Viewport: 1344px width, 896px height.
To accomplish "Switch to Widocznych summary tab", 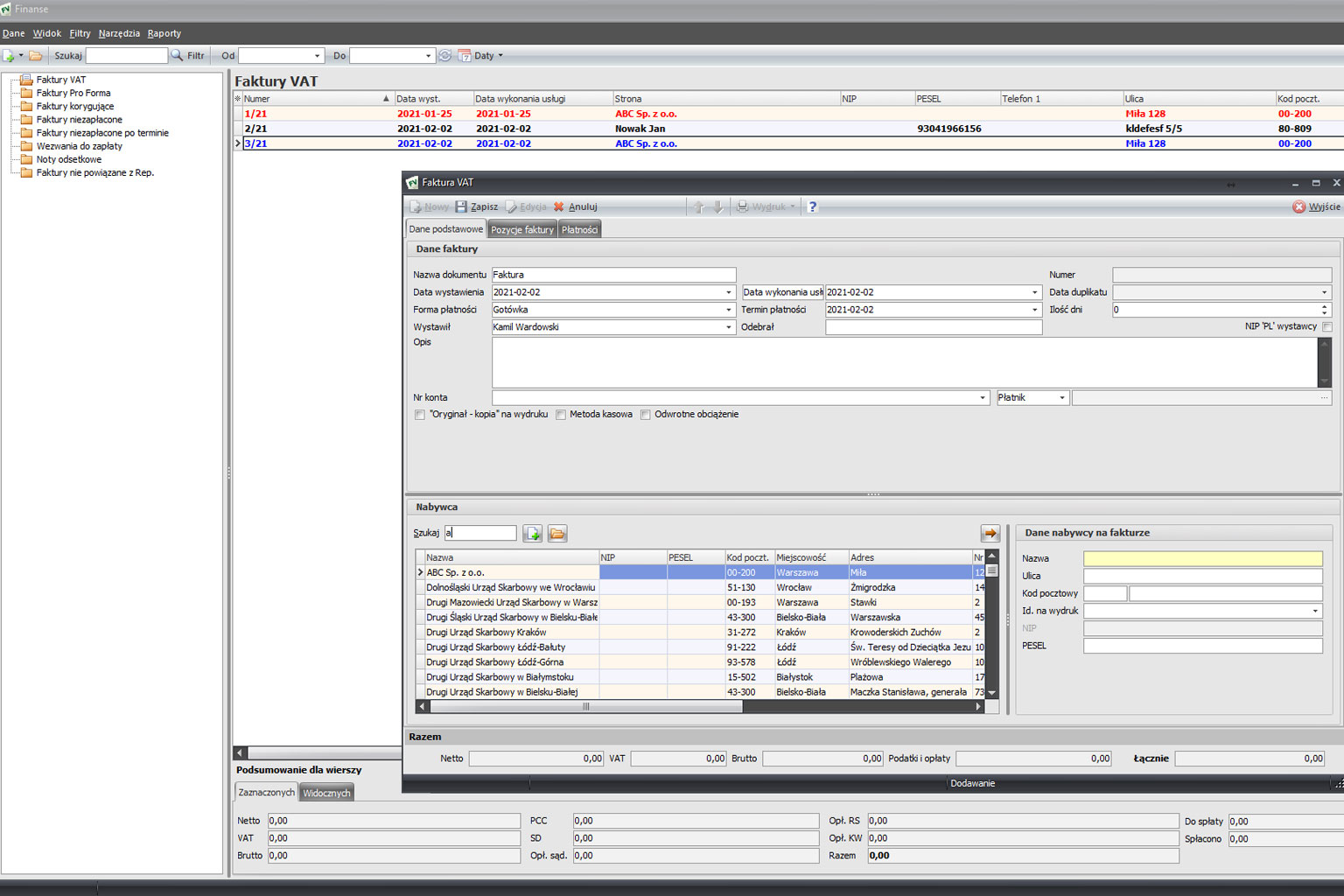I will point(326,794).
